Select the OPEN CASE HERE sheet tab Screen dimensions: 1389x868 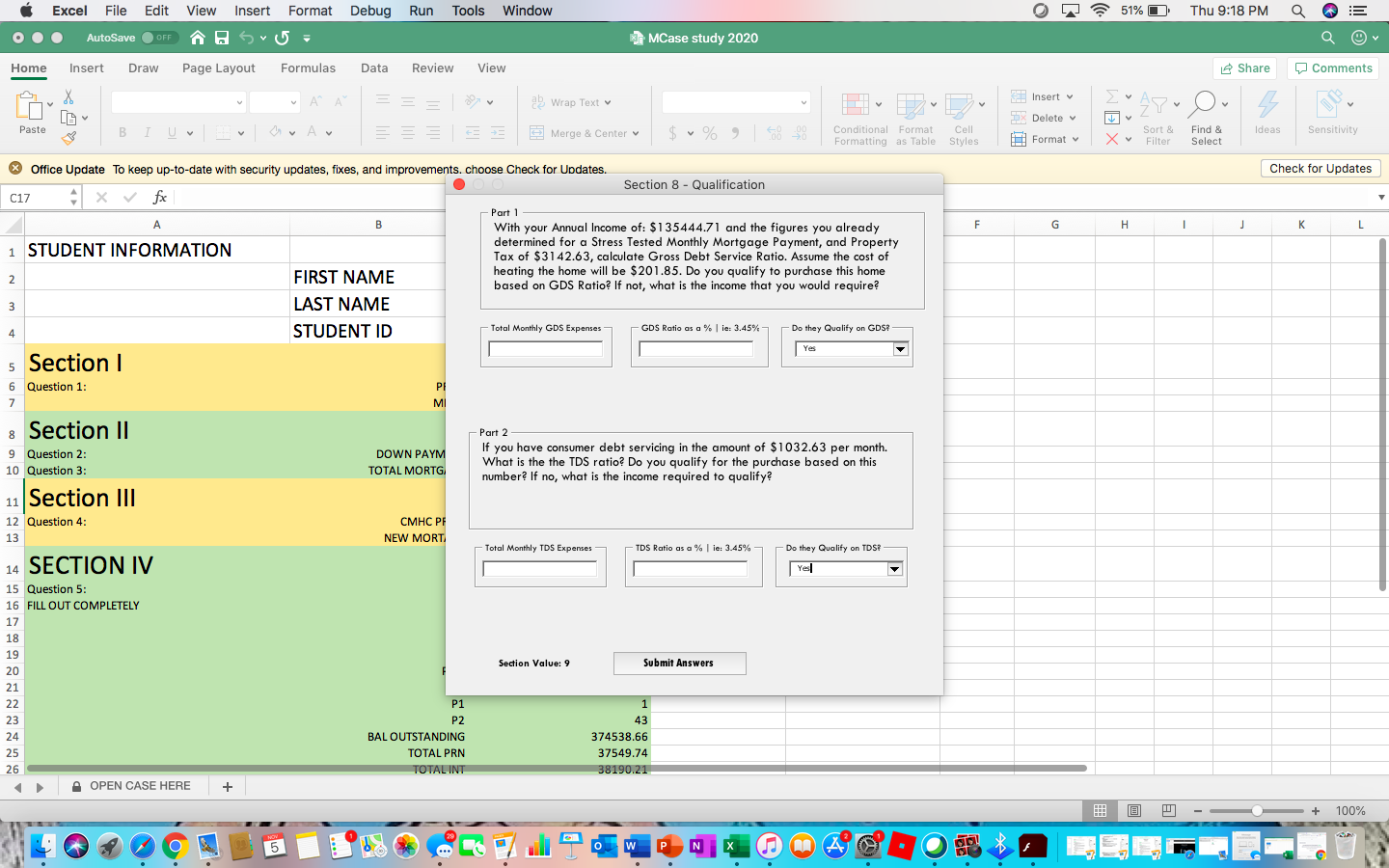[131, 786]
